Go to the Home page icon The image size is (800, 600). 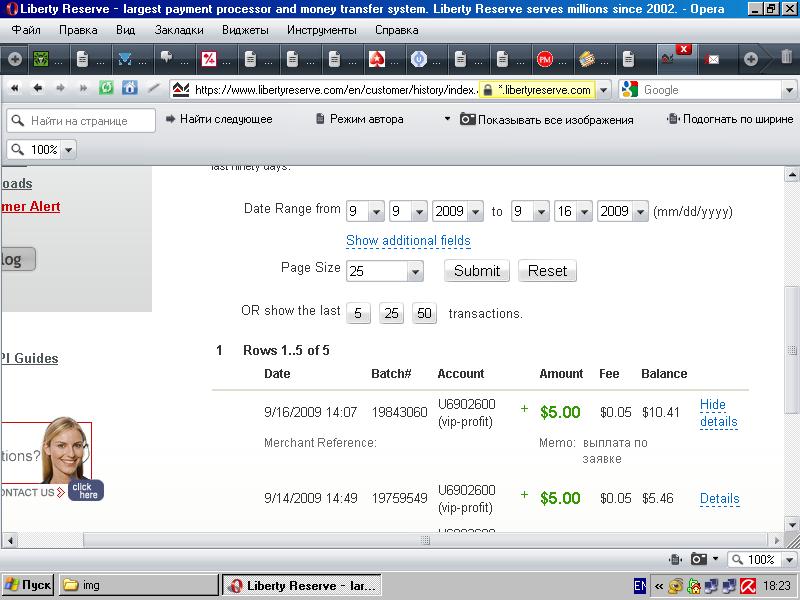pyautogui.click(x=130, y=88)
